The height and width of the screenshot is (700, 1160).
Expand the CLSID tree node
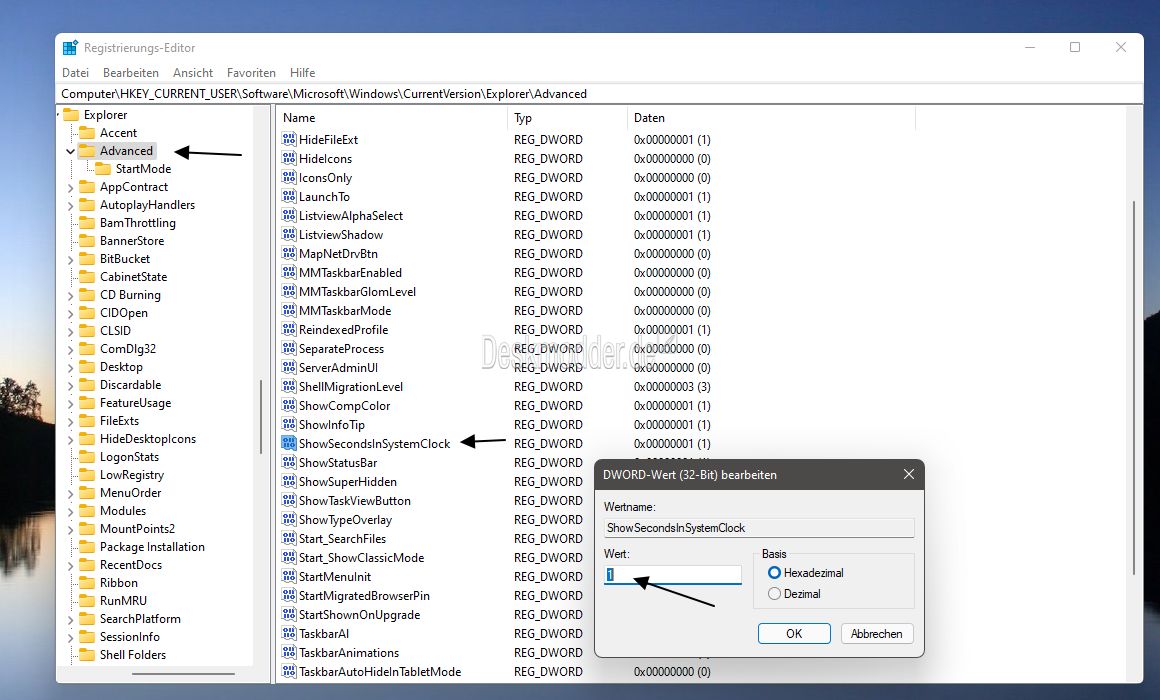point(70,331)
